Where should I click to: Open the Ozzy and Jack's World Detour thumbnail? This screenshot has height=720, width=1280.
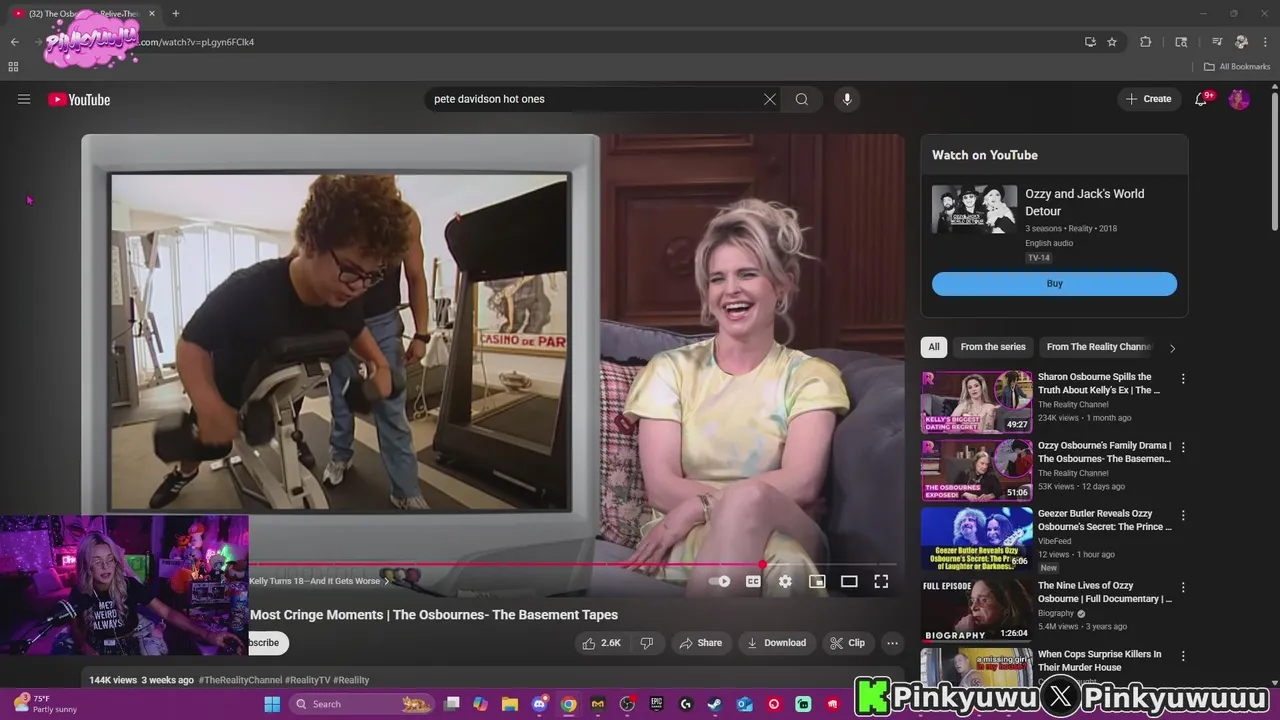tap(974, 209)
